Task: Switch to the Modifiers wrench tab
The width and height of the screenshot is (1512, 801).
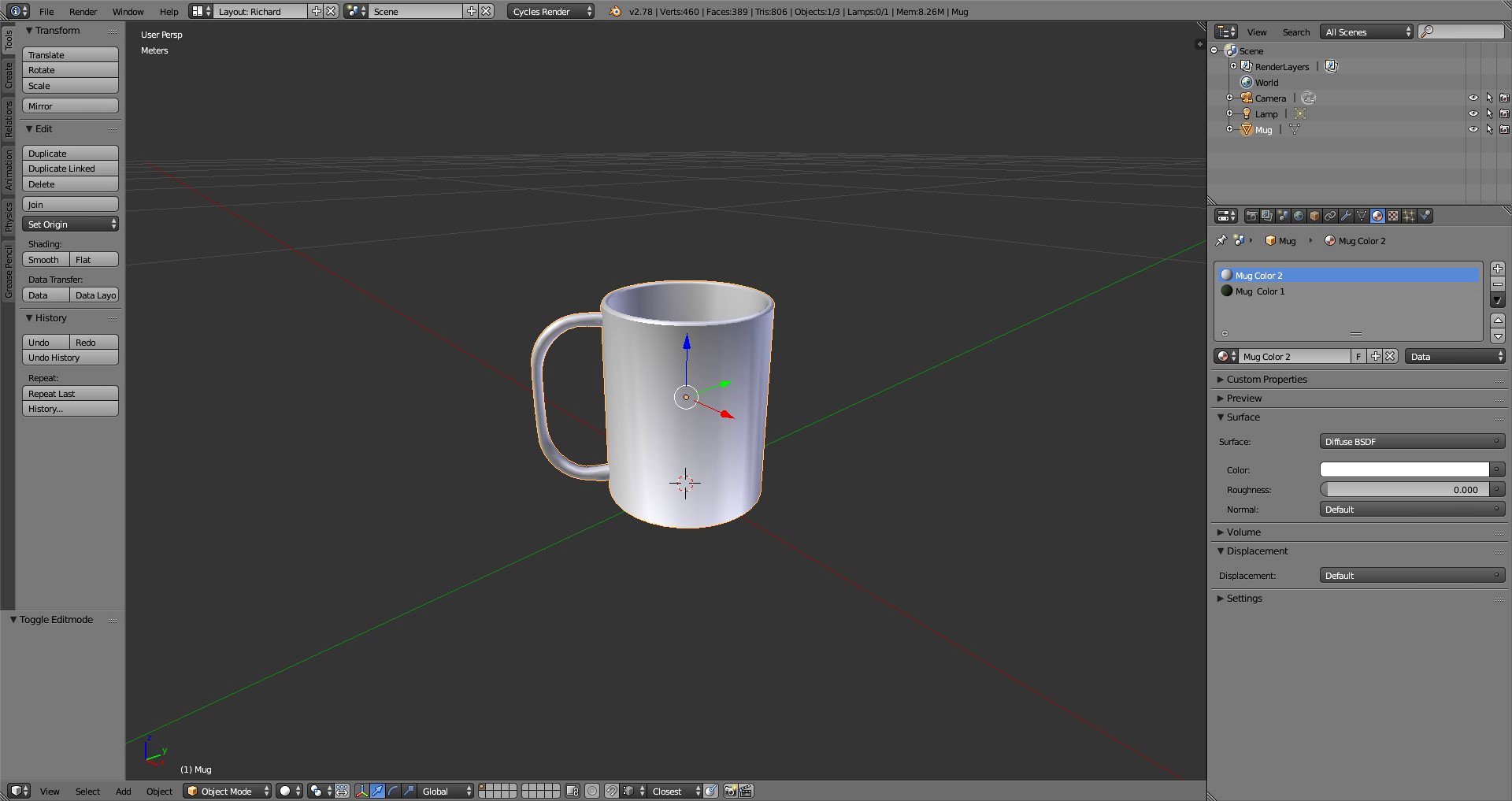Action: [1347, 216]
